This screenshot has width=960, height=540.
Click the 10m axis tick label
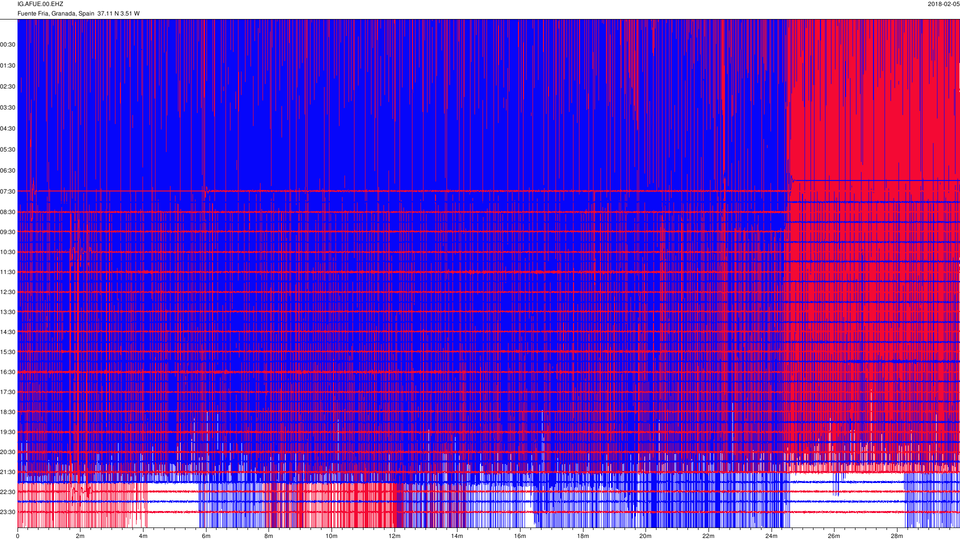click(331, 536)
